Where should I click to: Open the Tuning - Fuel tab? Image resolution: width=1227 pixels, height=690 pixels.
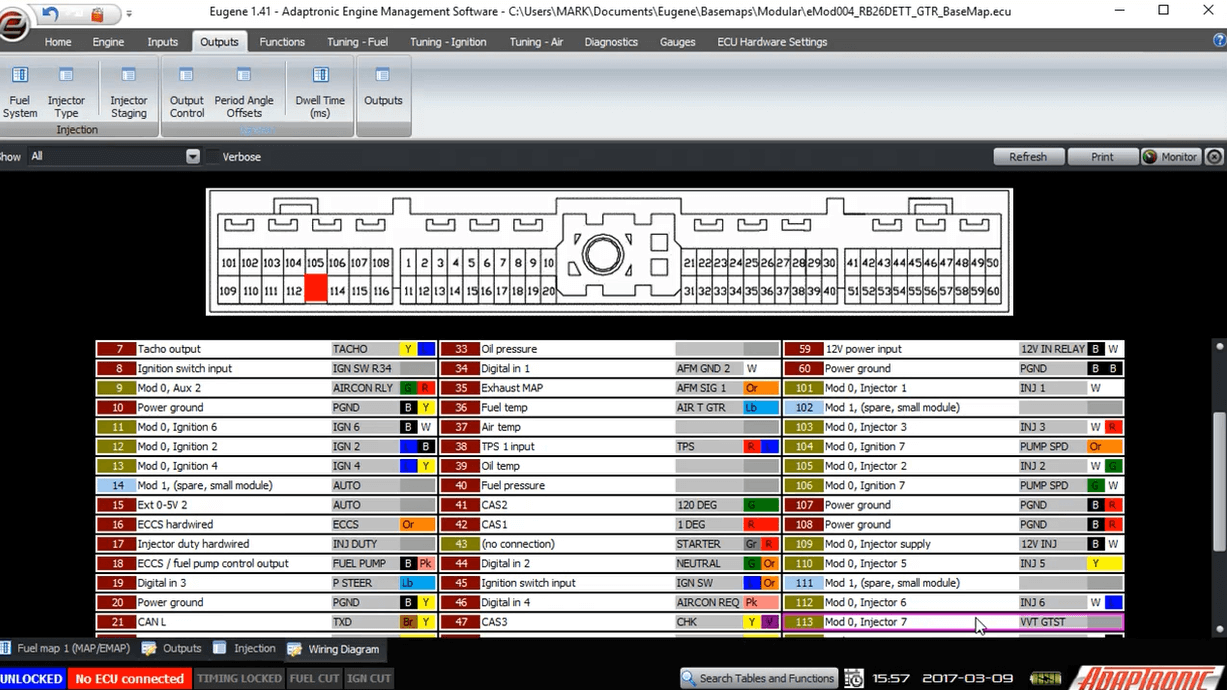(x=357, y=42)
